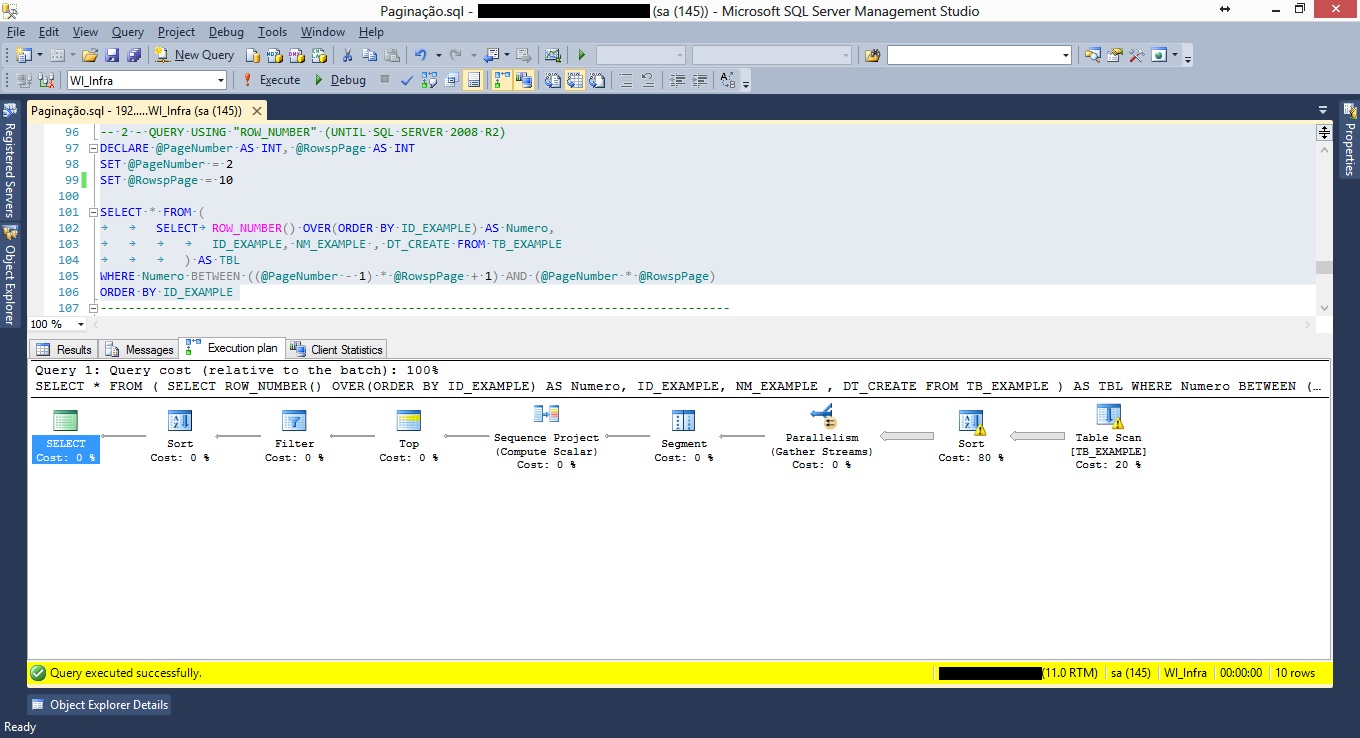Open the query toolbar overflow options

(x=745, y=84)
